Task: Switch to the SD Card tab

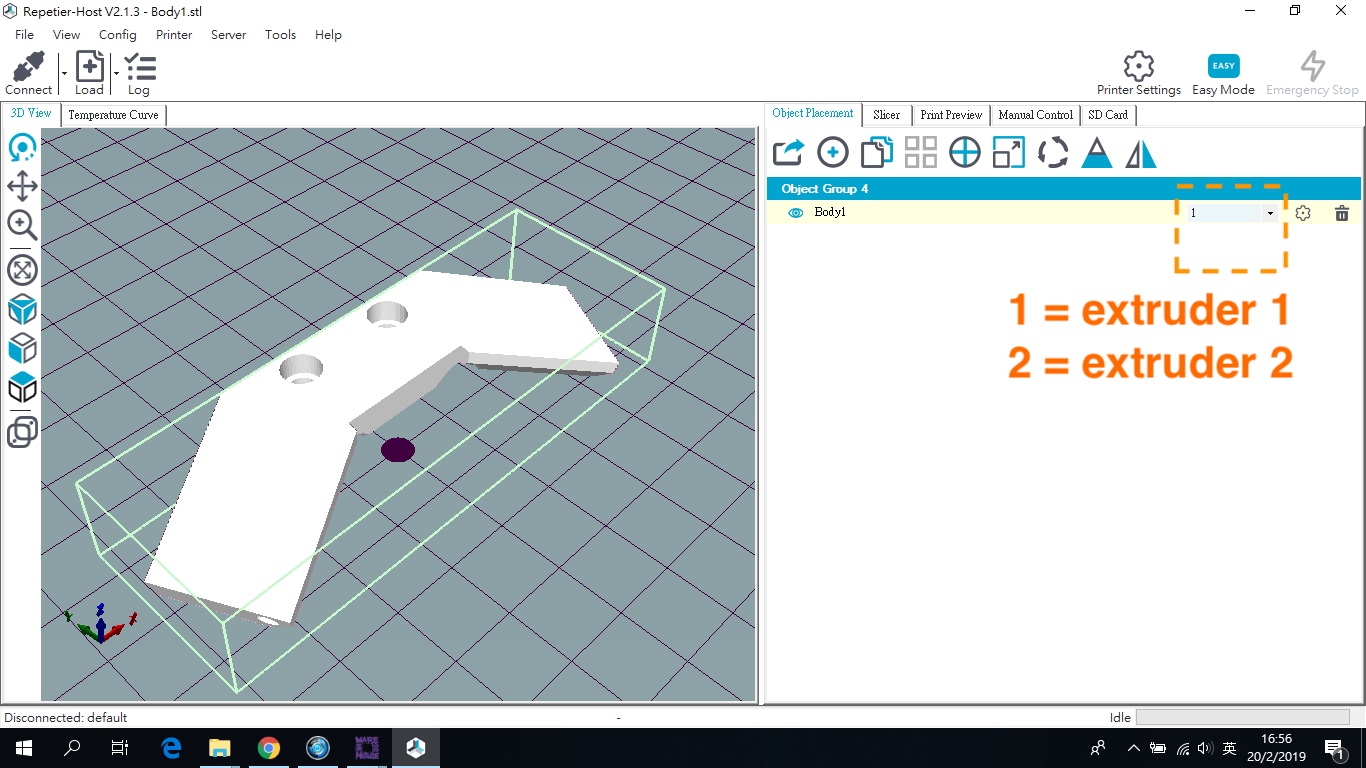Action: point(1108,115)
